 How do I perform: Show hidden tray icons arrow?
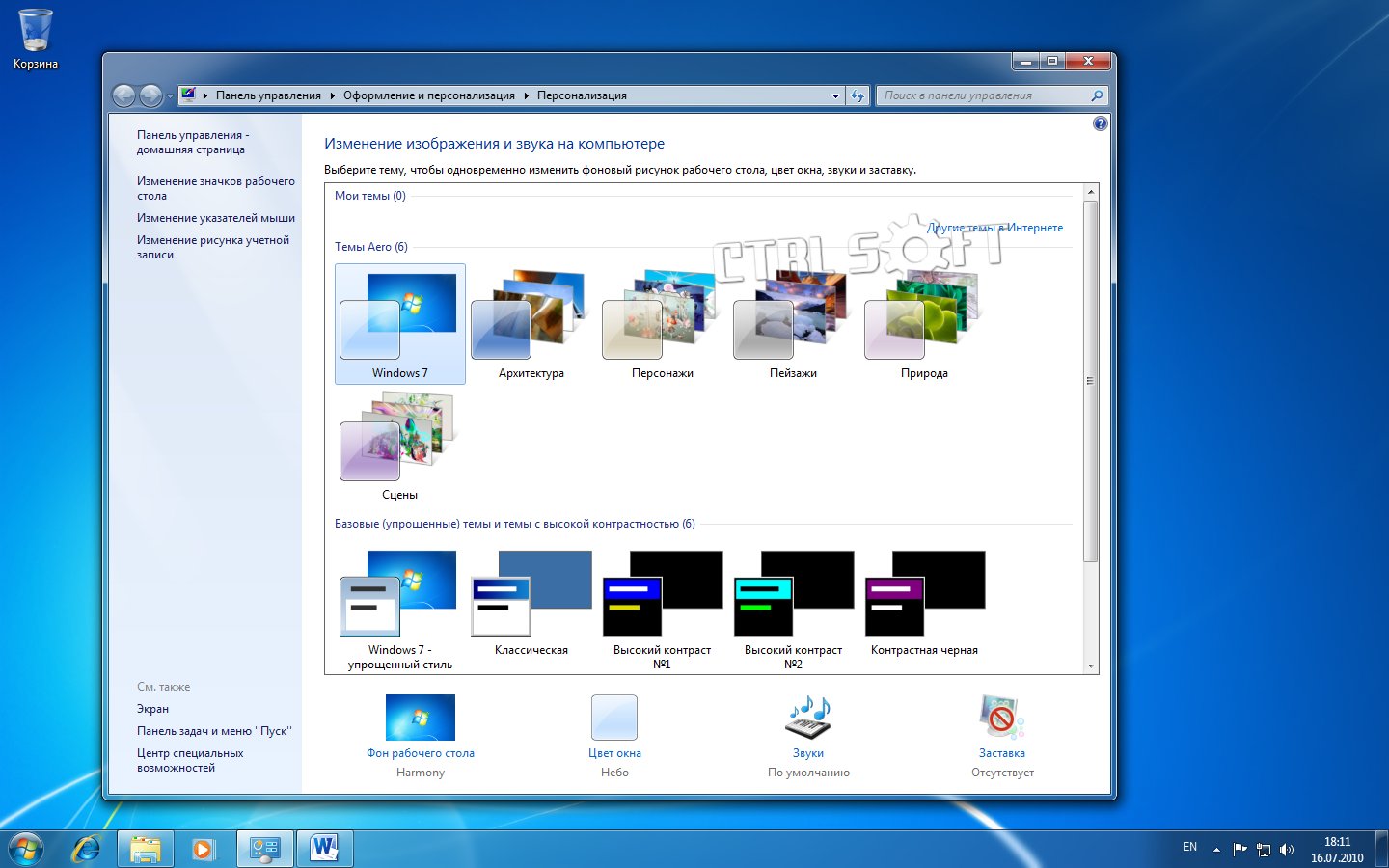click(1216, 850)
